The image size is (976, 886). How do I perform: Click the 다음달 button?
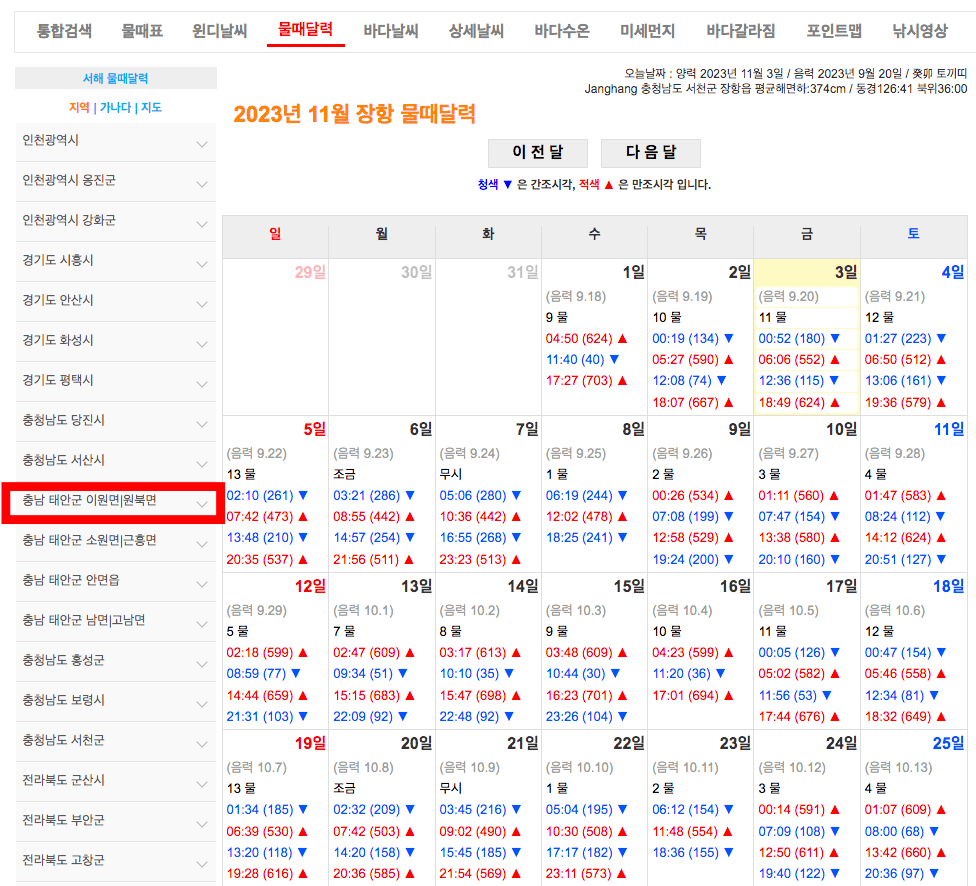pos(650,153)
